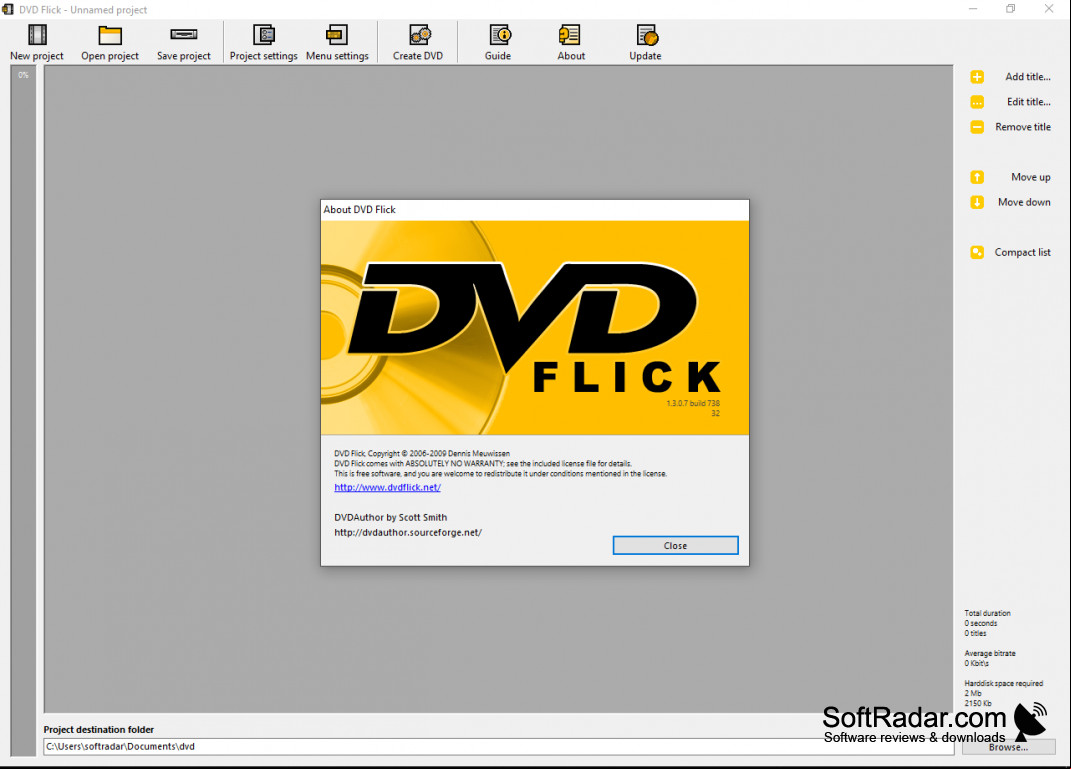This screenshot has height=769, width=1071.
Task: Click the 'Average bitrate' status text
Action: pos(990,654)
